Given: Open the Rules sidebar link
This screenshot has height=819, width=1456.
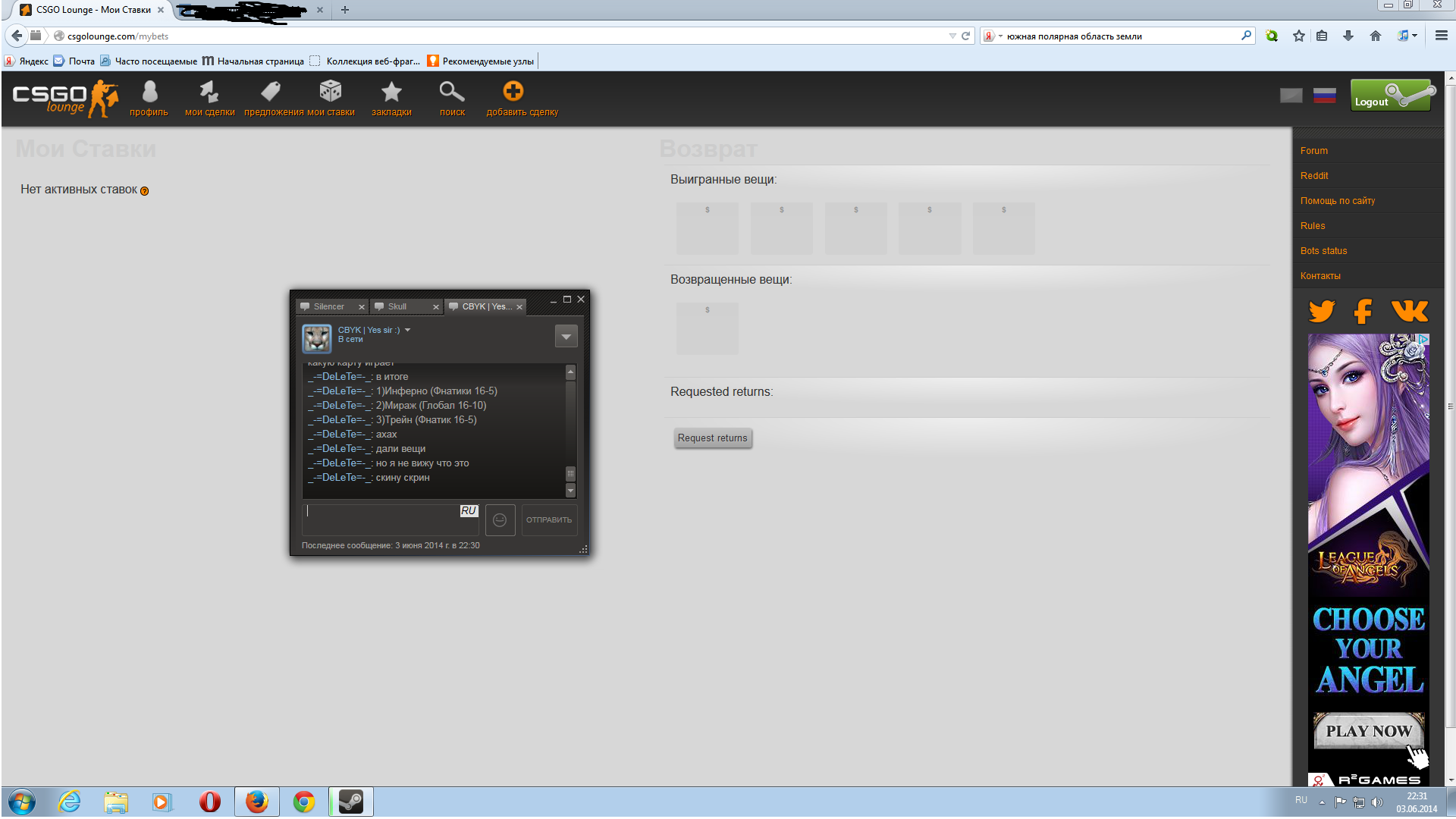Looking at the screenshot, I should pyautogui.click(x=1313, y=226).
